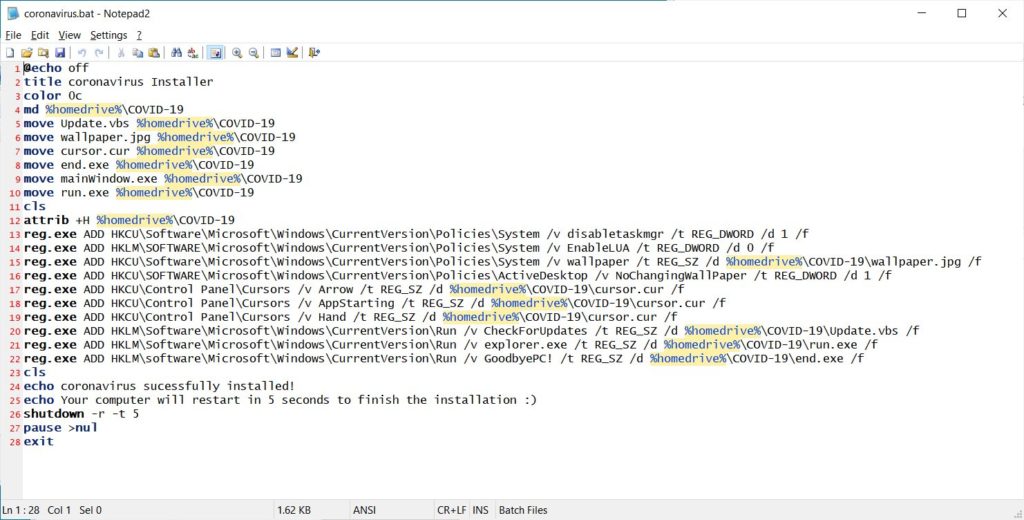
Task: Open the File menu
Action: tap(13, 35)
